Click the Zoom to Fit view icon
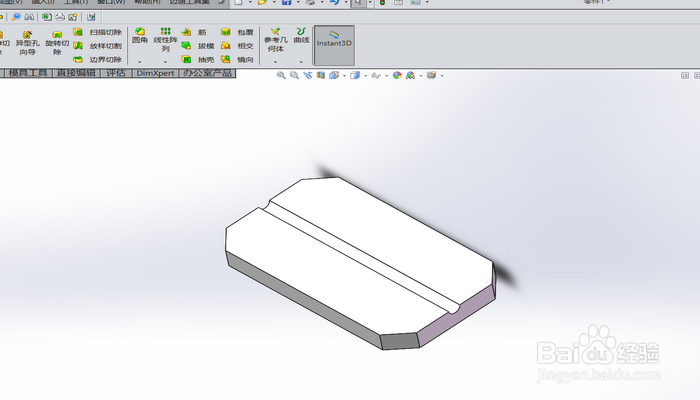The height and width of the screenshot is (400, 700). coord(281,75)
